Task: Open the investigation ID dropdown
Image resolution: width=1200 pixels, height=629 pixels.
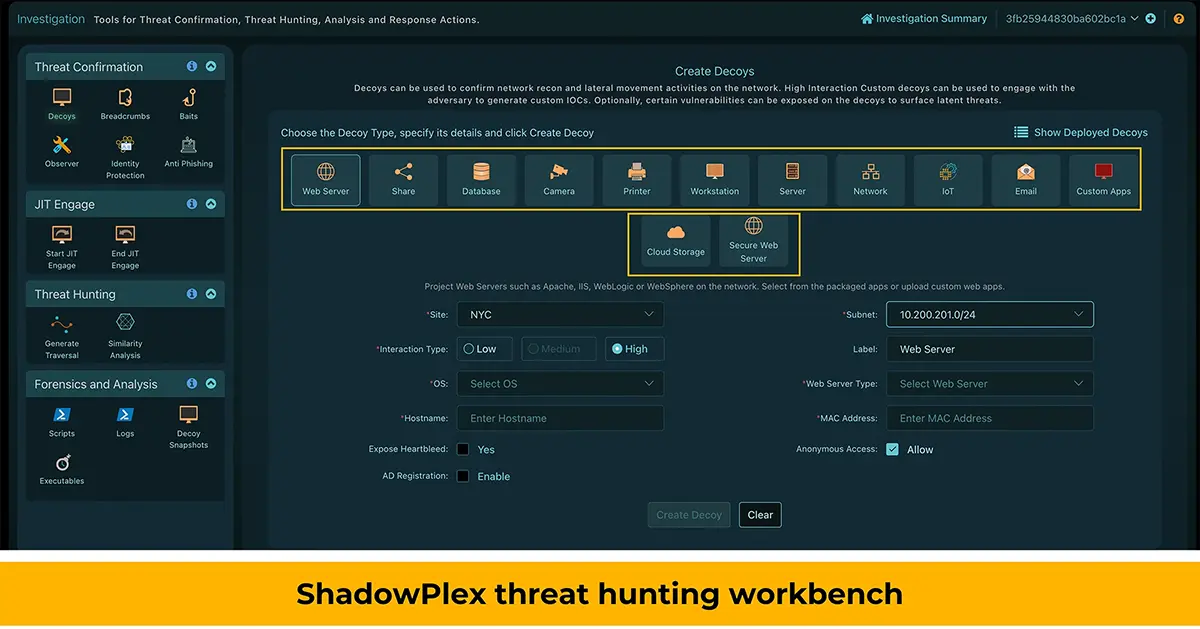Action: pos(1072,18)
